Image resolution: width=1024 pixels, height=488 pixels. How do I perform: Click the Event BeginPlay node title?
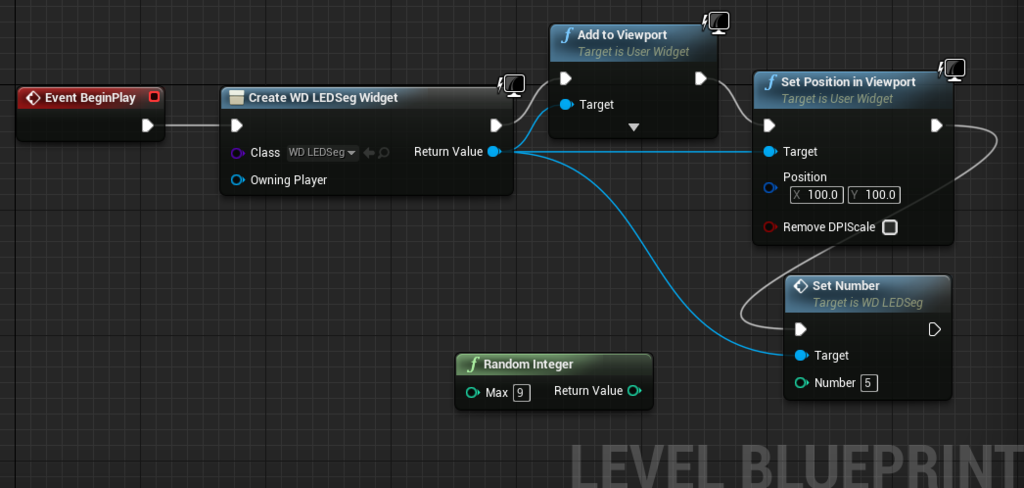point(90,98)
